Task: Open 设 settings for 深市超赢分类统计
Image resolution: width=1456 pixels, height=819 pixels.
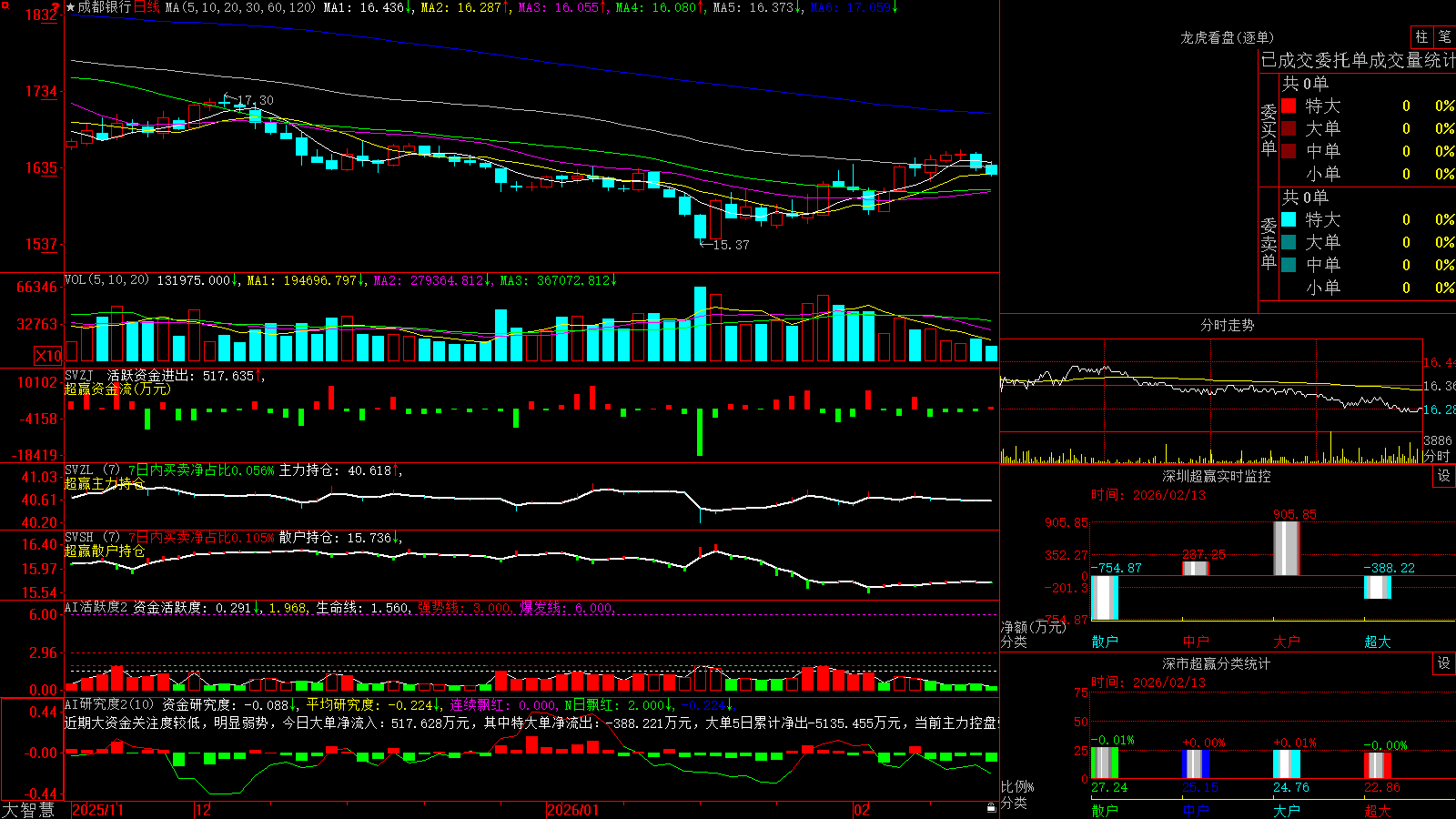Action: tap(1444, 663)
